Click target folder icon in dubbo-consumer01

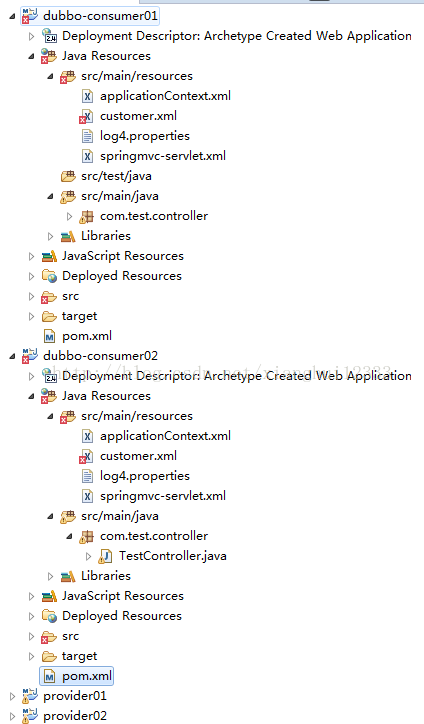[49, 316]
